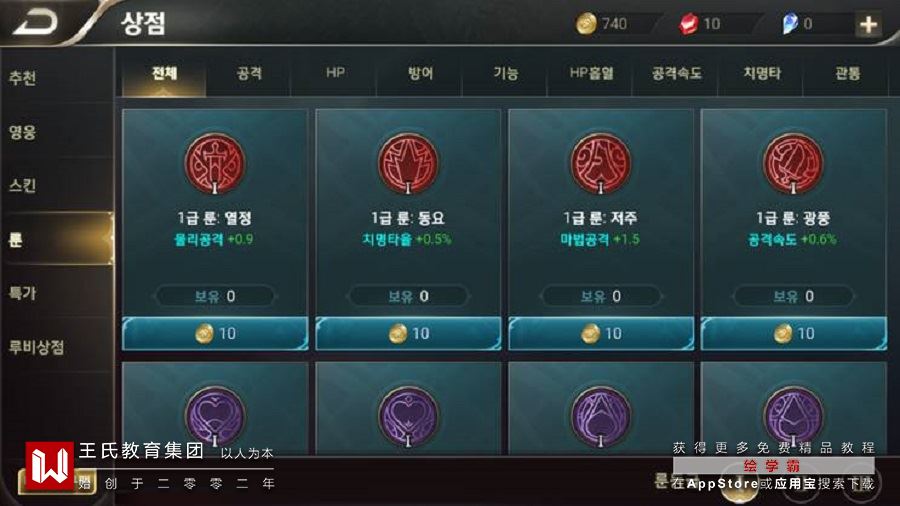Screen dimensions: 900x506
Task: Select the 1급 룬: 광풍 red rune icon
Action: pos(793,164)
